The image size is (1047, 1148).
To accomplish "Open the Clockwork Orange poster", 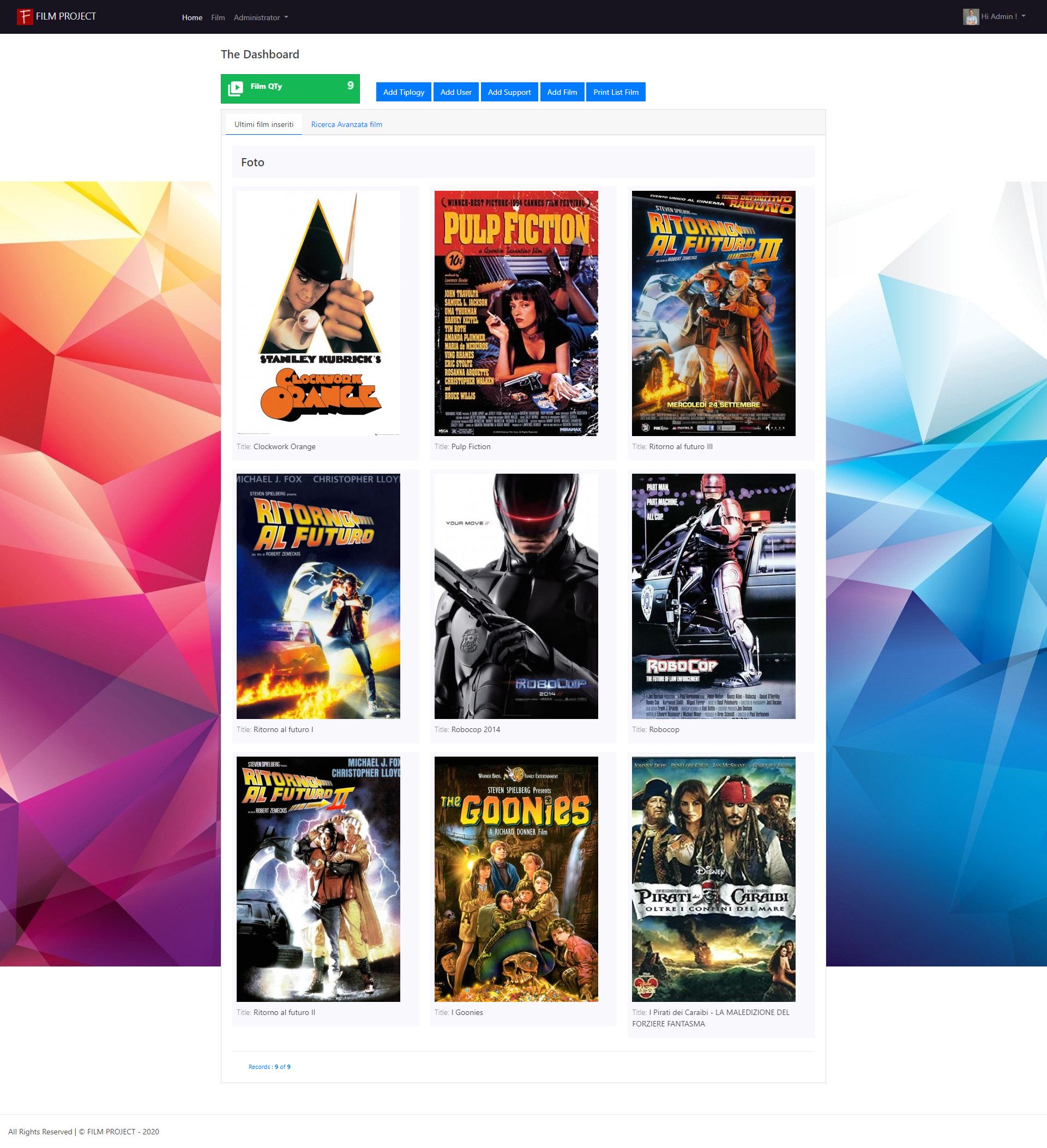I will (318, 313).
